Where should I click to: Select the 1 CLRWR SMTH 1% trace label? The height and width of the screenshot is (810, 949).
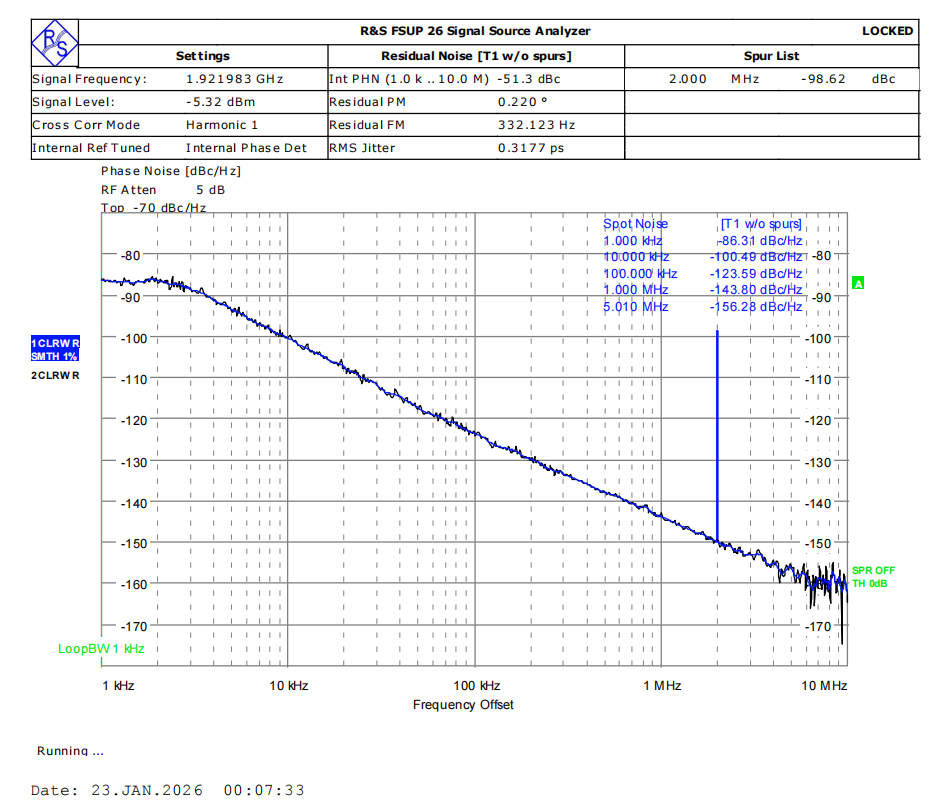point(55,349)
